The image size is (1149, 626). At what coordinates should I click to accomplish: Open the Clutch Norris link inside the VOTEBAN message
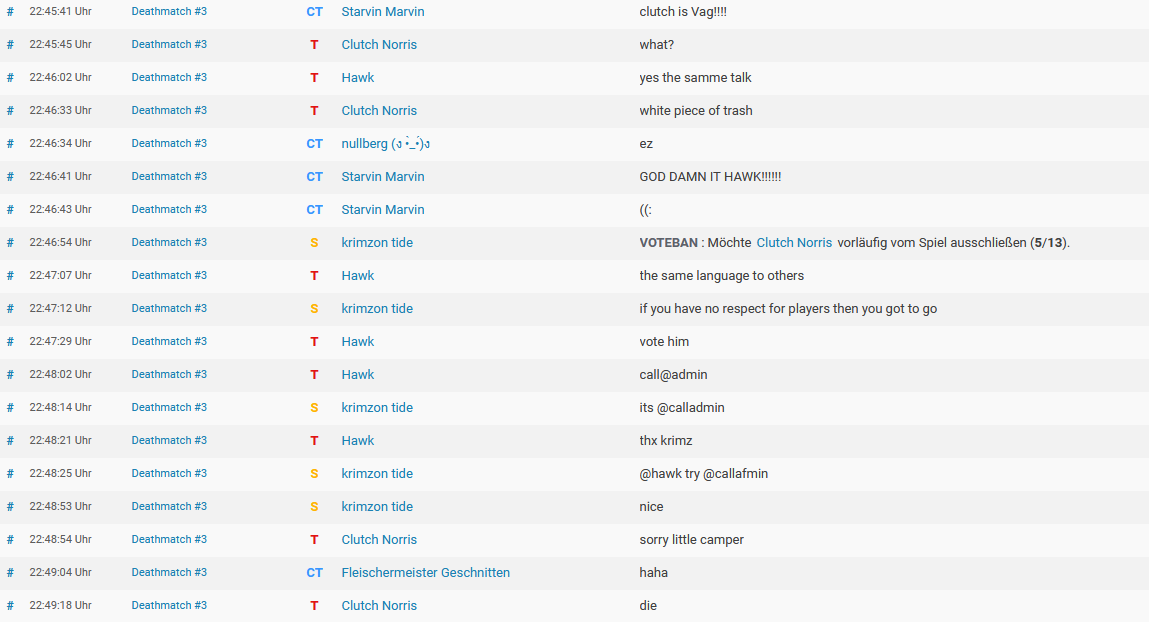tap(794, 243)
